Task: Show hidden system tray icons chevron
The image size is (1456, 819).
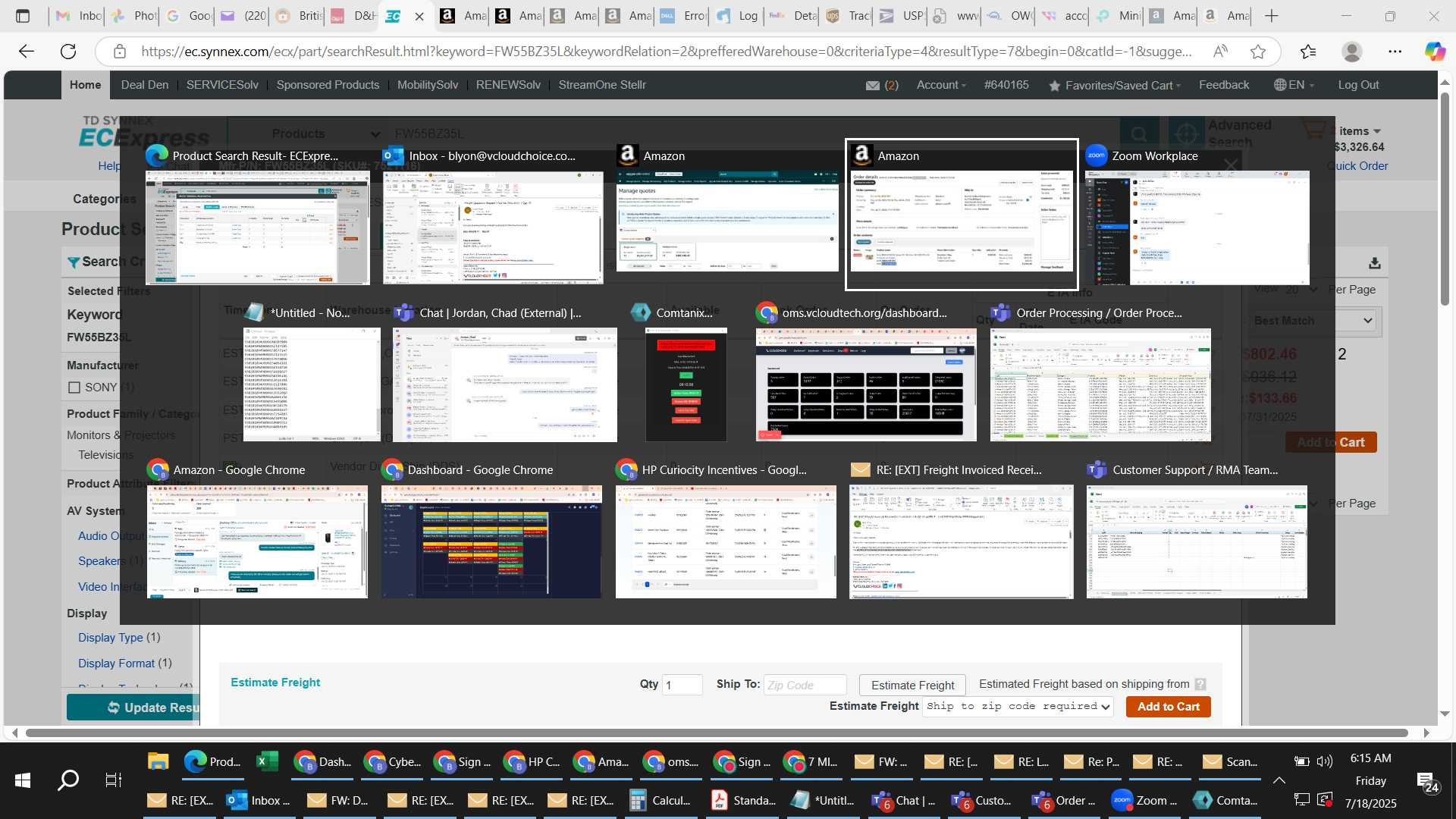Action: click(x=1279, y=780)
